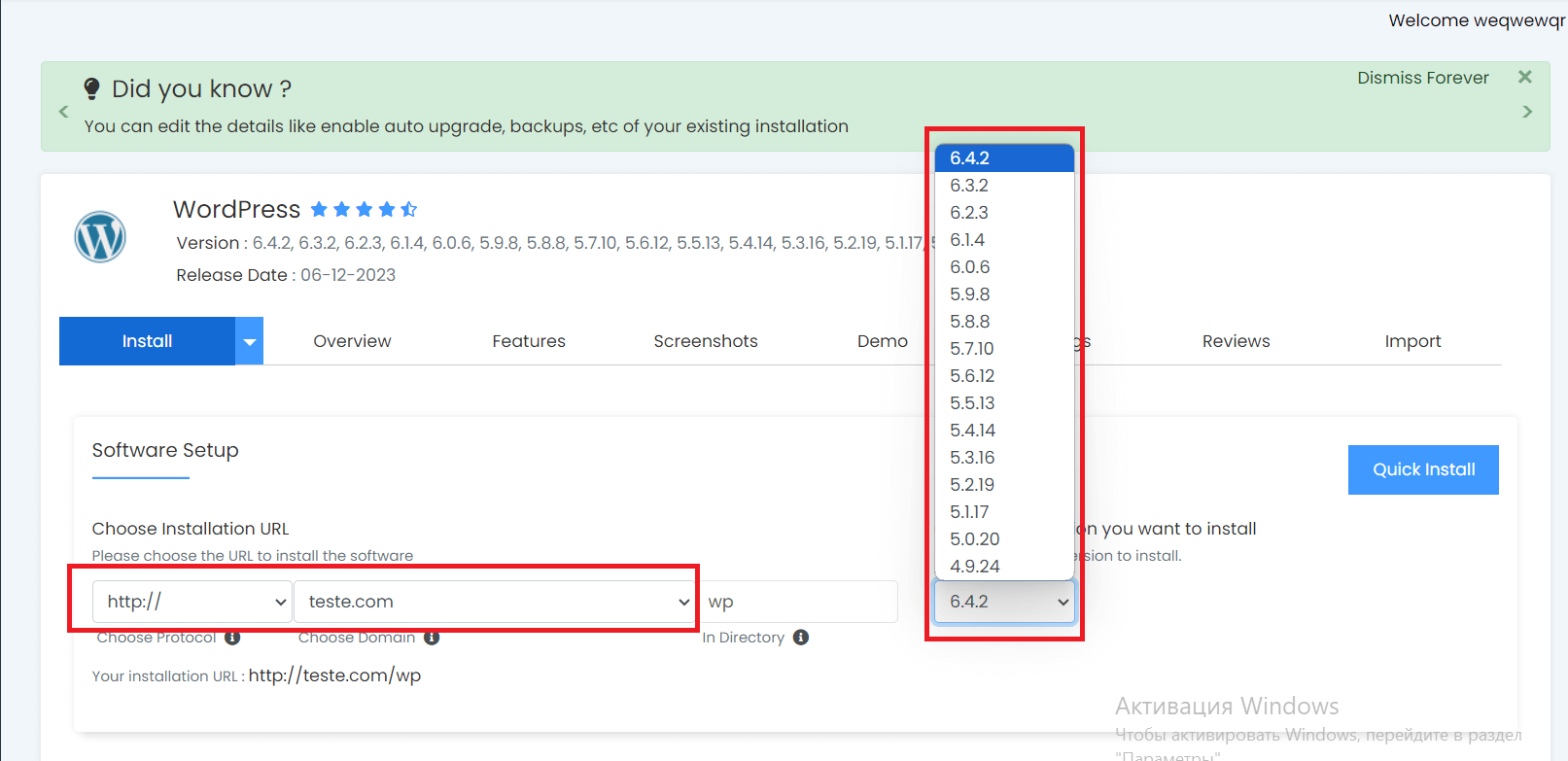Select version 6.4.2 in list

pos(1004,158)
